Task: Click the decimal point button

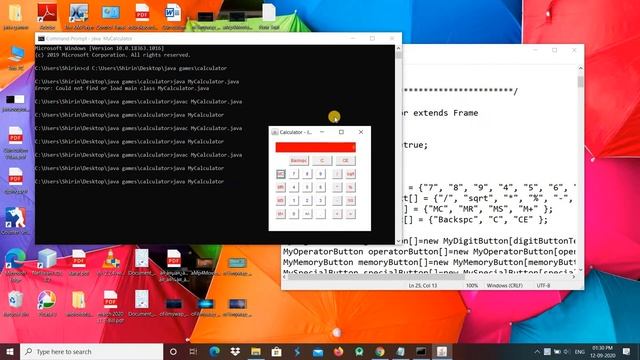Action: [321, 213]
